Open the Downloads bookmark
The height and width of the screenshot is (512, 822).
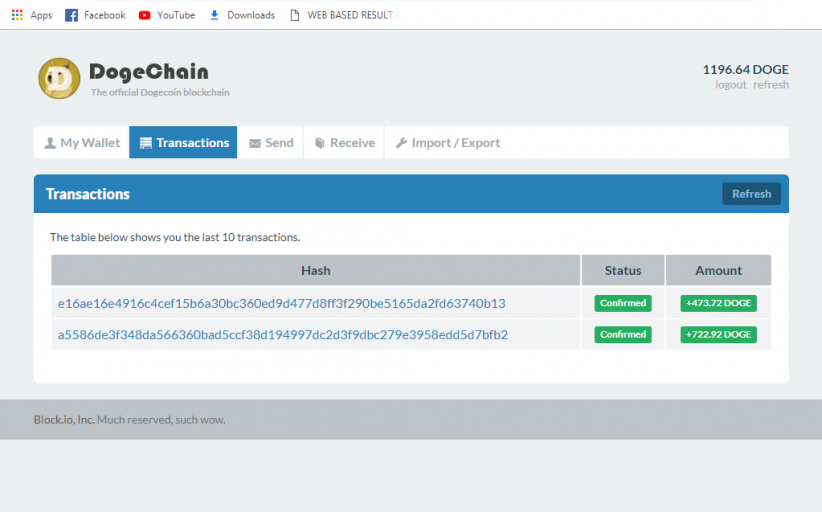point(241,15)
